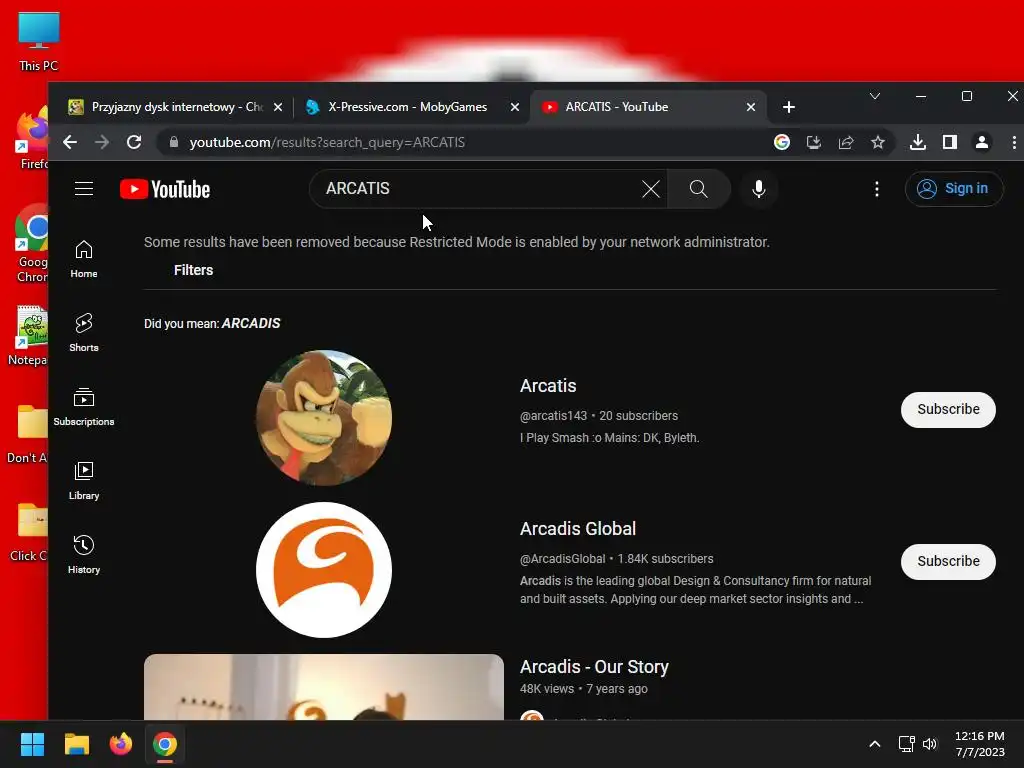Open volume control in system tray
This screenshot has height=768, width=1024.
(930, 744)
